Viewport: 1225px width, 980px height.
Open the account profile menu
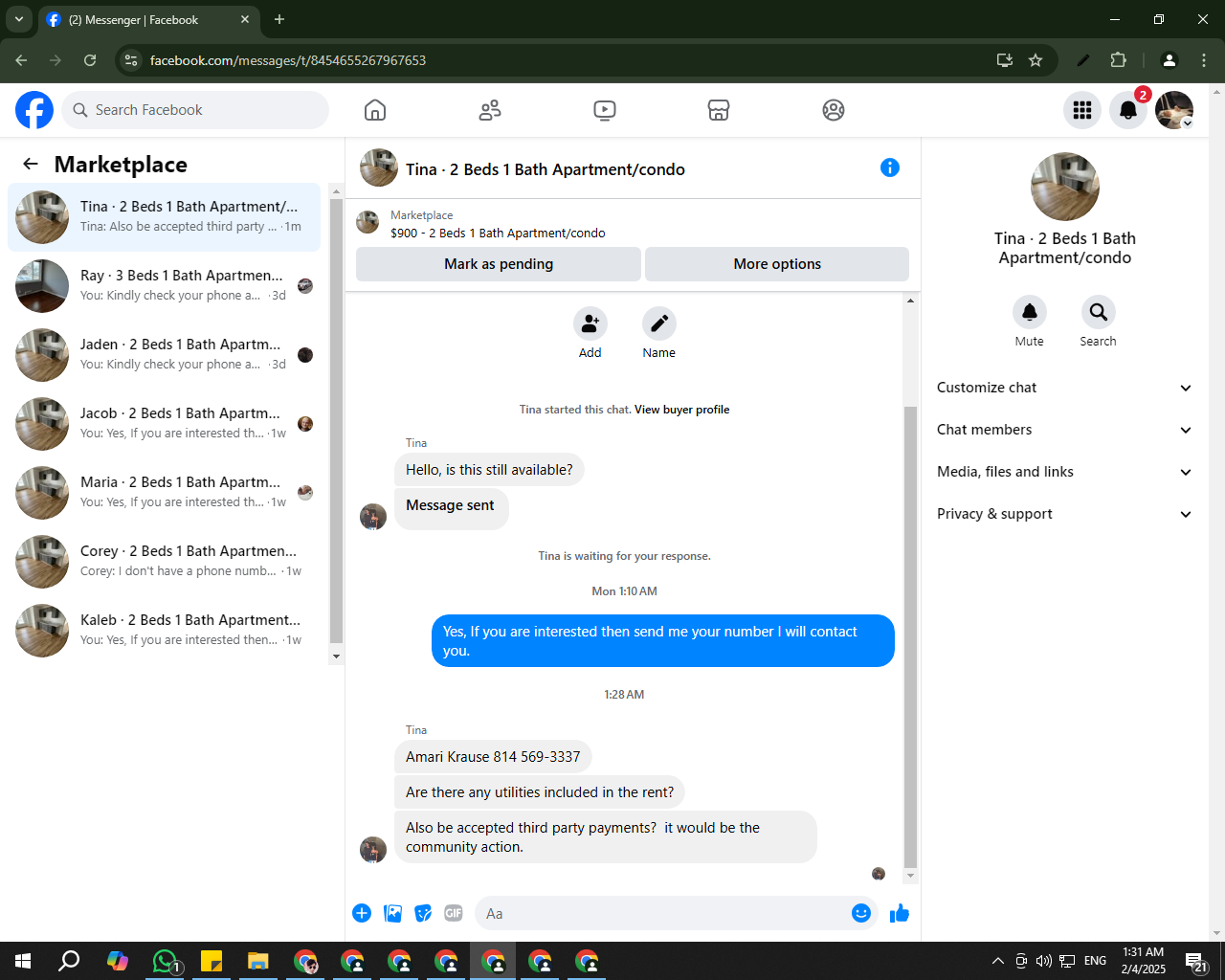1174,110
